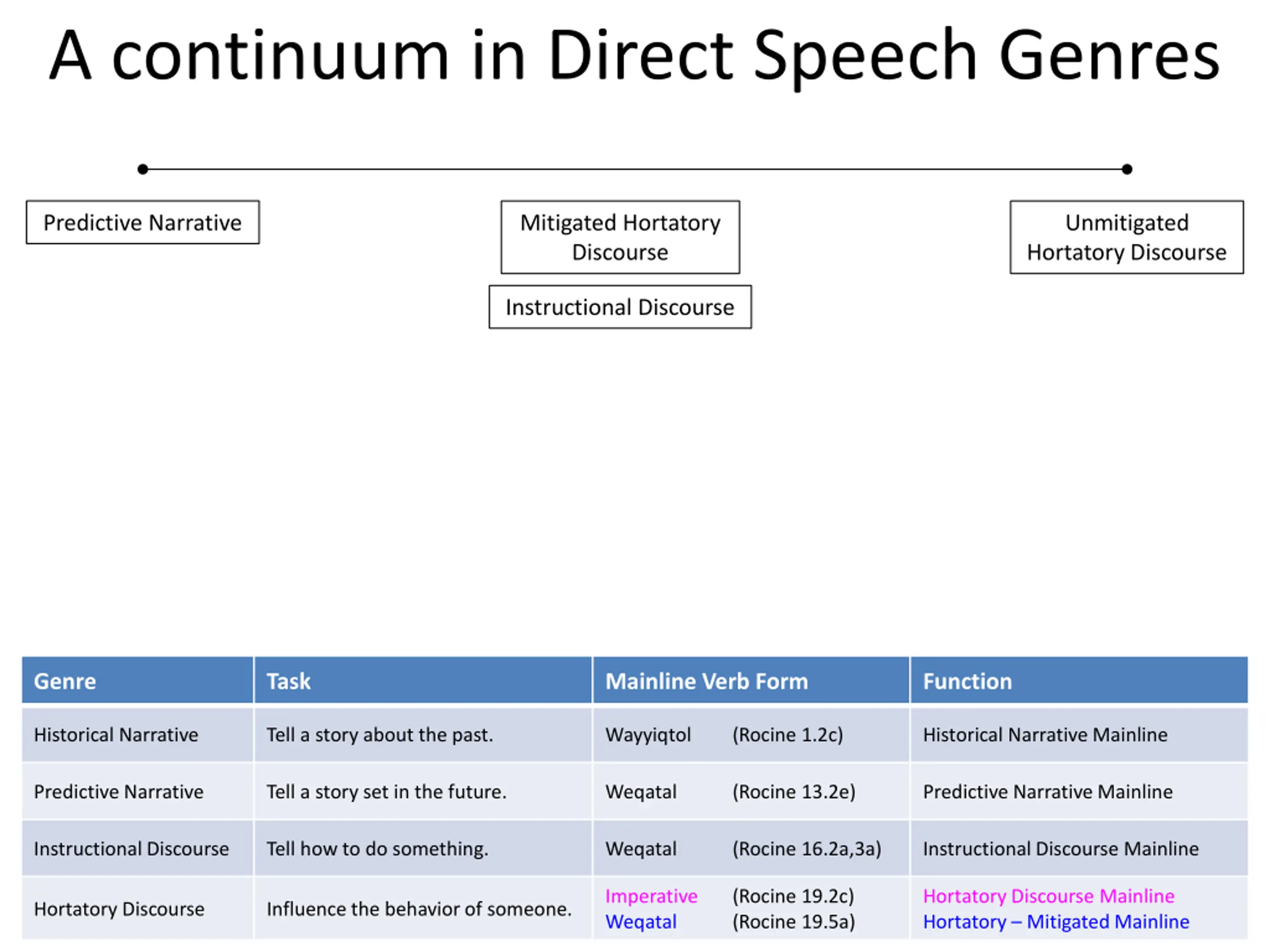Click the 'Task' column header
The height and width of the screenshot is (952, 1270).
423,681
